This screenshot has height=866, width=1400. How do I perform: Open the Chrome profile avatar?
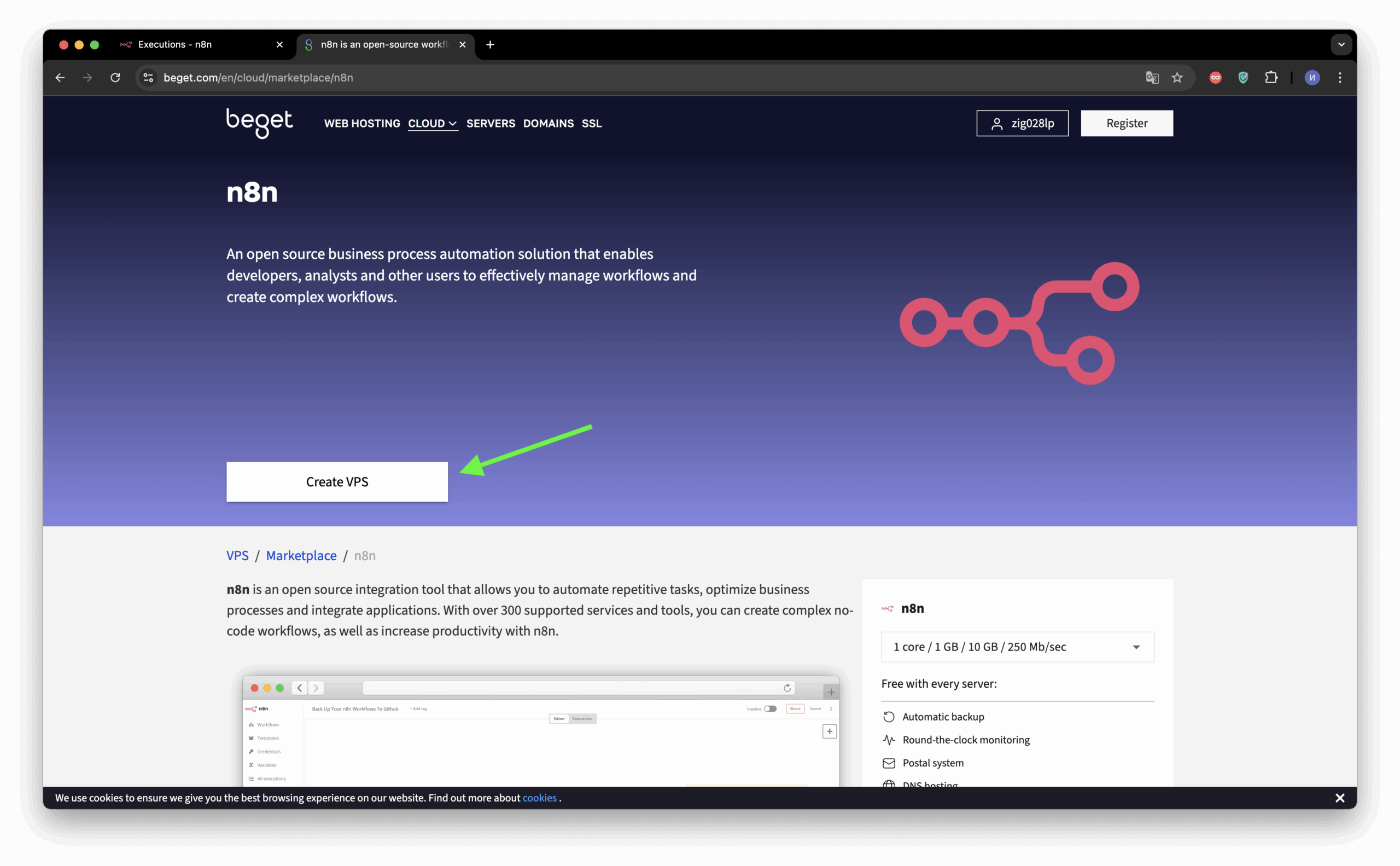click(1312, 77)
